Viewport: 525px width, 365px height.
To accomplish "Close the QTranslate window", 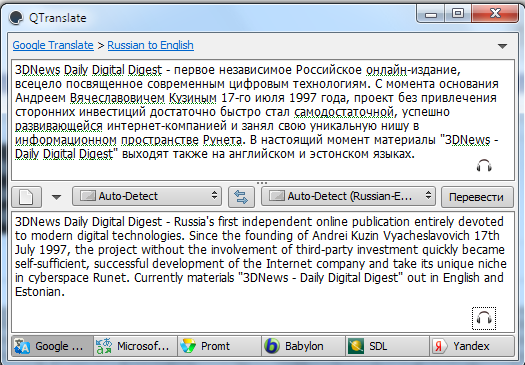I will (x=495, y=14).
